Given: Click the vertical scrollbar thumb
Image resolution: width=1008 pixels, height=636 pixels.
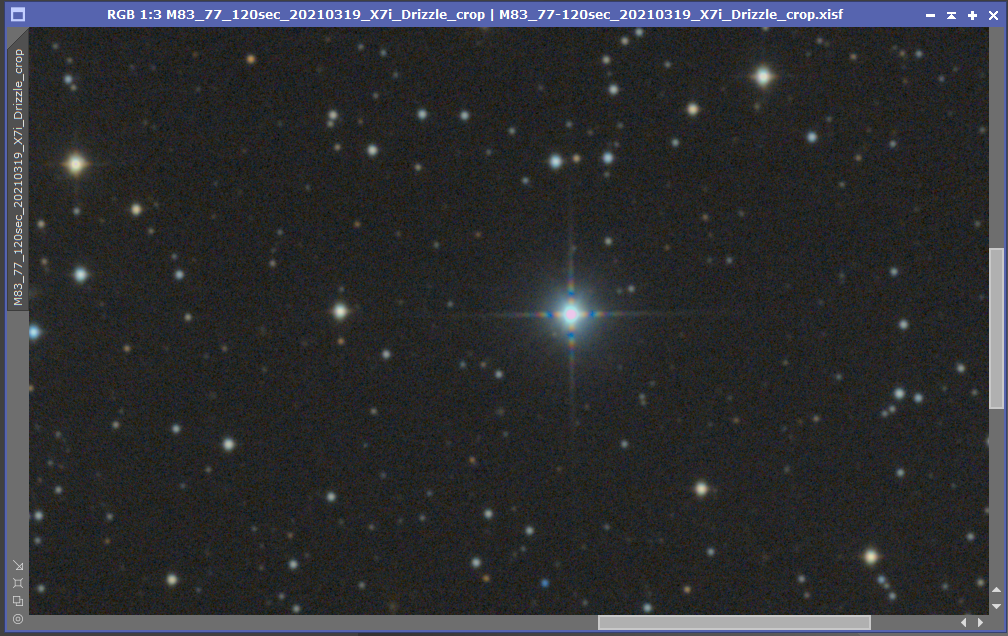Looking at the screenshot, I should pyautogui.click(x=996, y=328).
